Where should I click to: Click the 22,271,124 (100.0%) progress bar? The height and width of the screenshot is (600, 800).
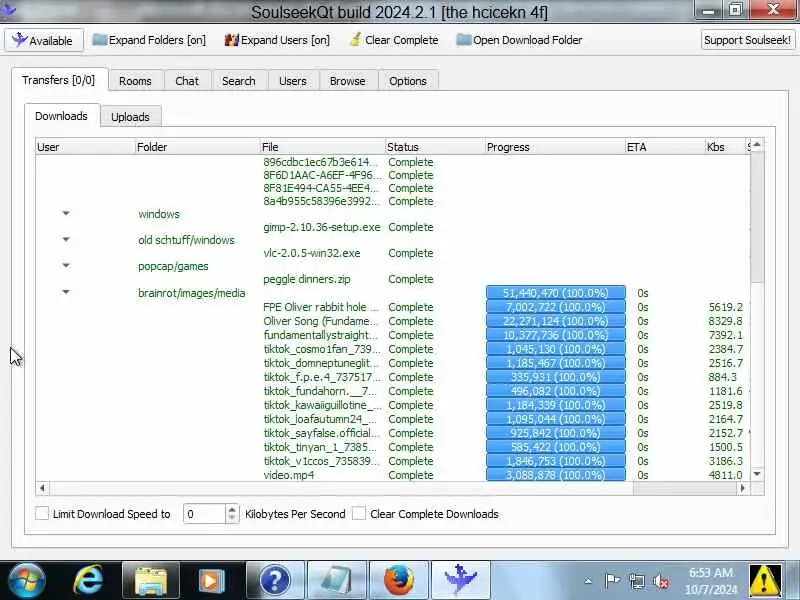click(556, 321)
